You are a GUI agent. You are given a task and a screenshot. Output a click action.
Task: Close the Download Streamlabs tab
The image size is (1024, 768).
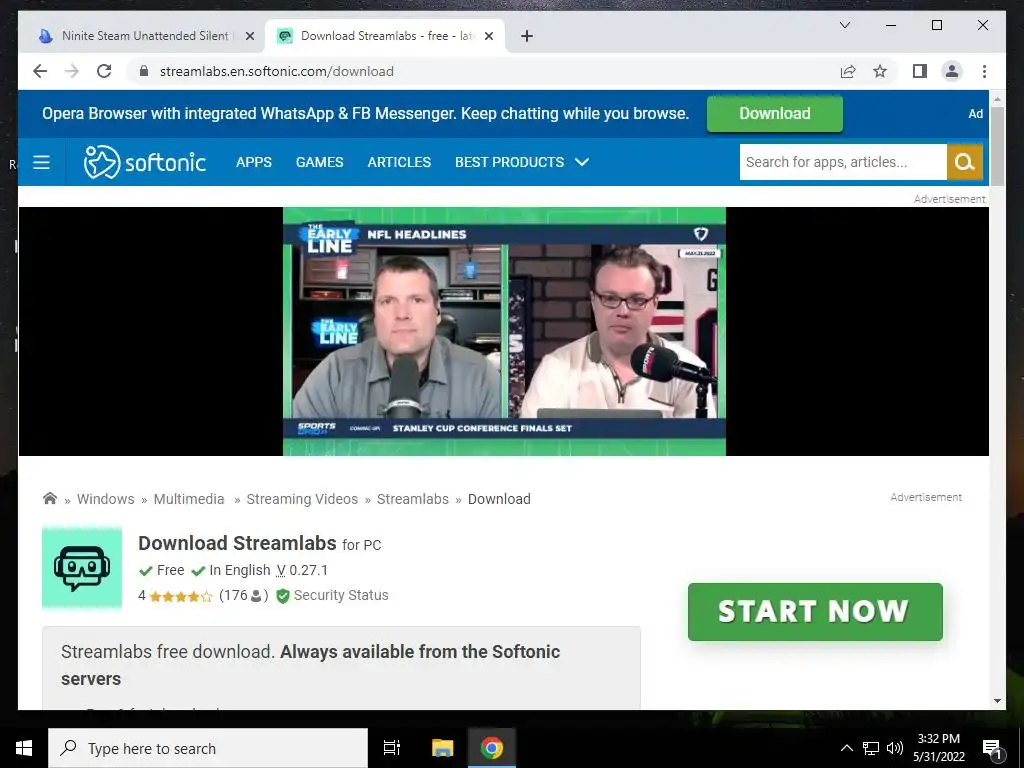(489, 36)
